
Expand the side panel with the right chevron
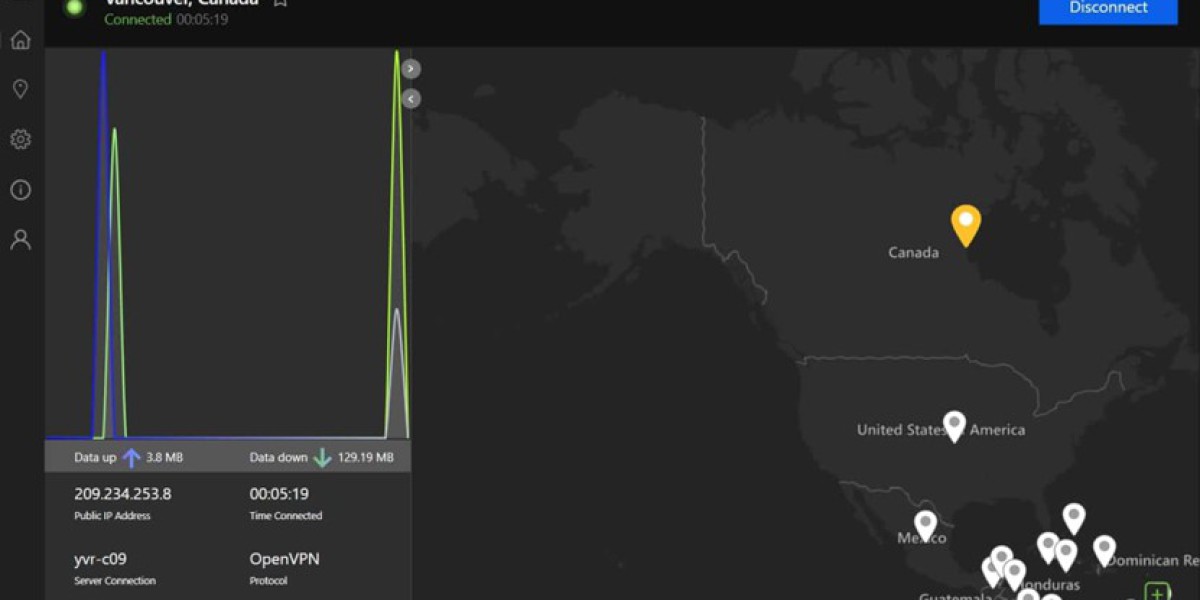coord(409,68)
